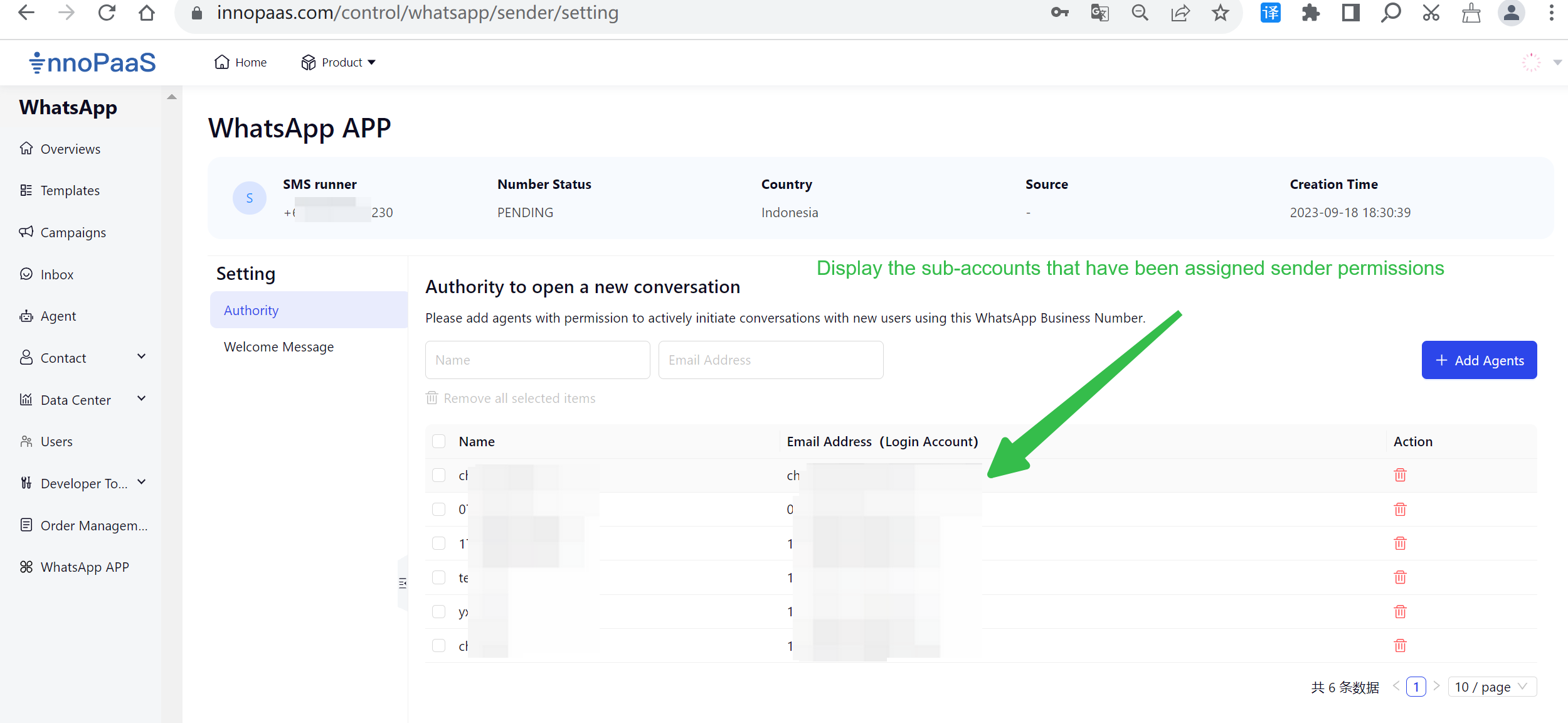Open Inbox in the sidebar

pyautogui.click(x=47, y=274)
